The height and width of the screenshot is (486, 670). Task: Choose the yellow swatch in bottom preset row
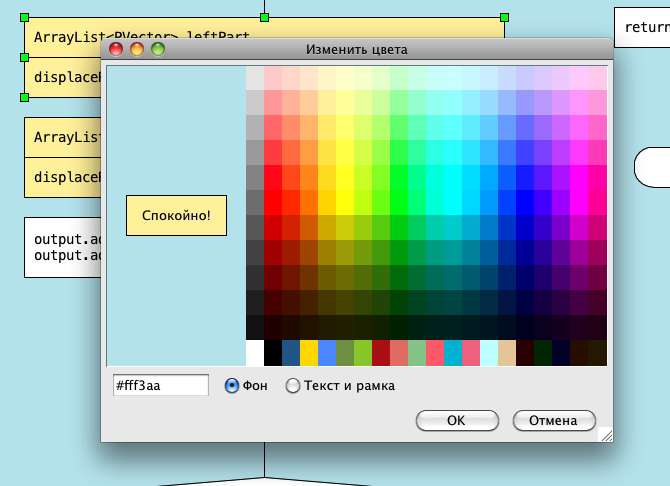pos(309,353)
